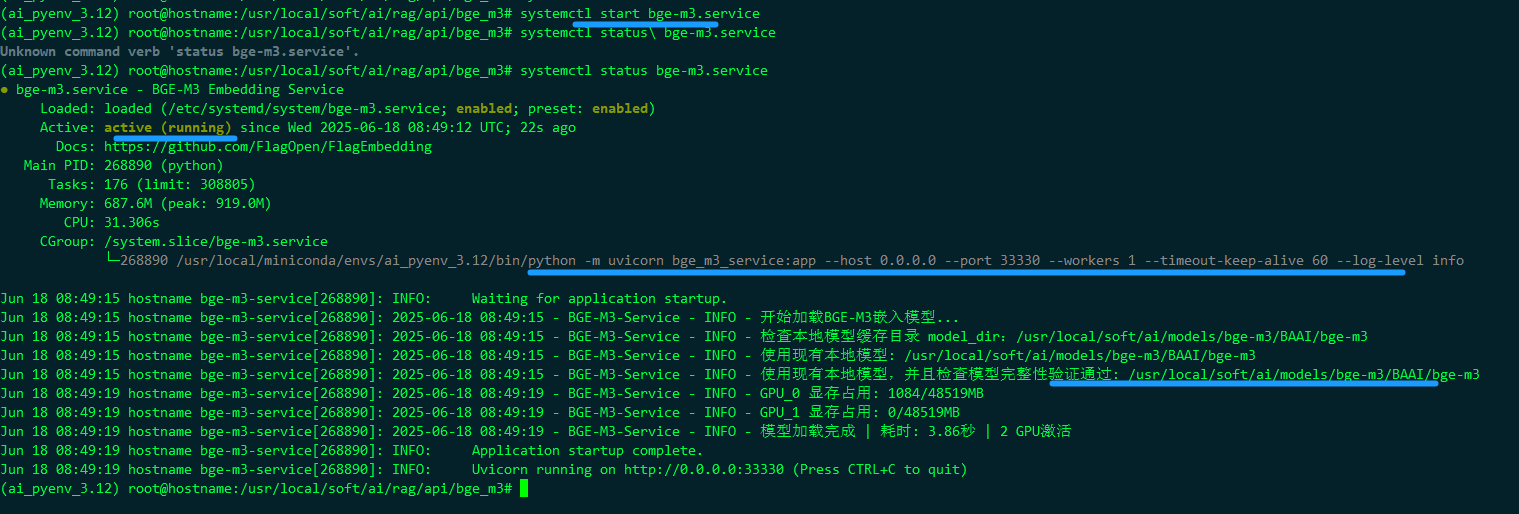Viewport: 1519px width, 514px height.
Task: Click the status dot before bge-m3.service header
Action: pos(5,90)
